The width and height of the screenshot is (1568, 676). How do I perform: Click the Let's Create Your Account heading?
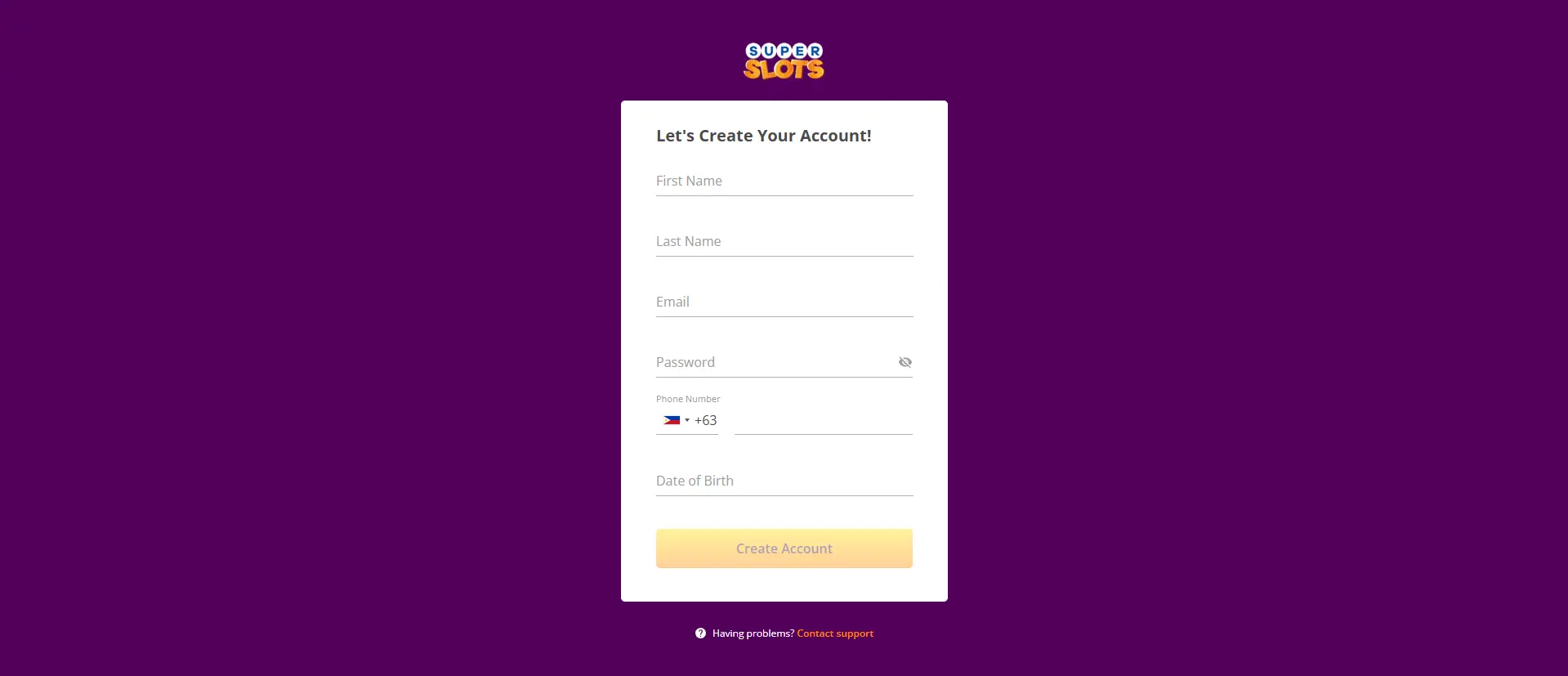click(763, 136)
